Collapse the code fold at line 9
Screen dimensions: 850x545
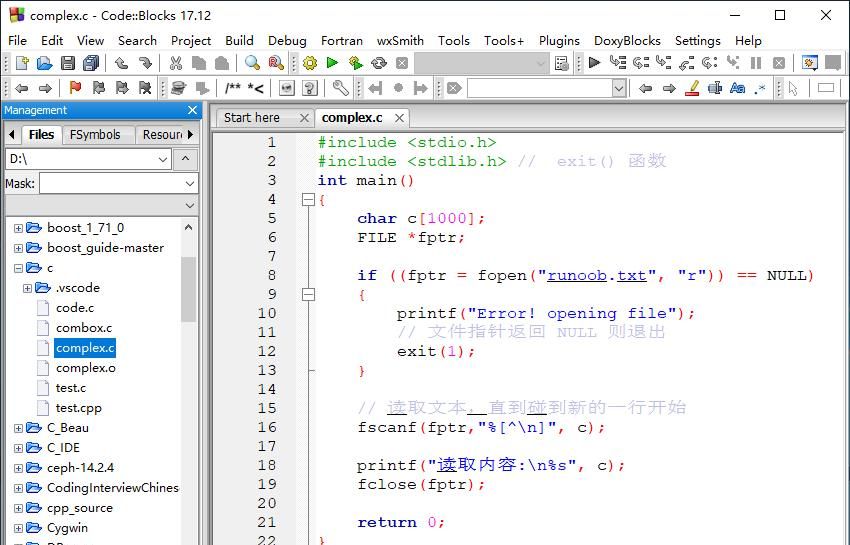pyautogui.click(x=308, y=294)
